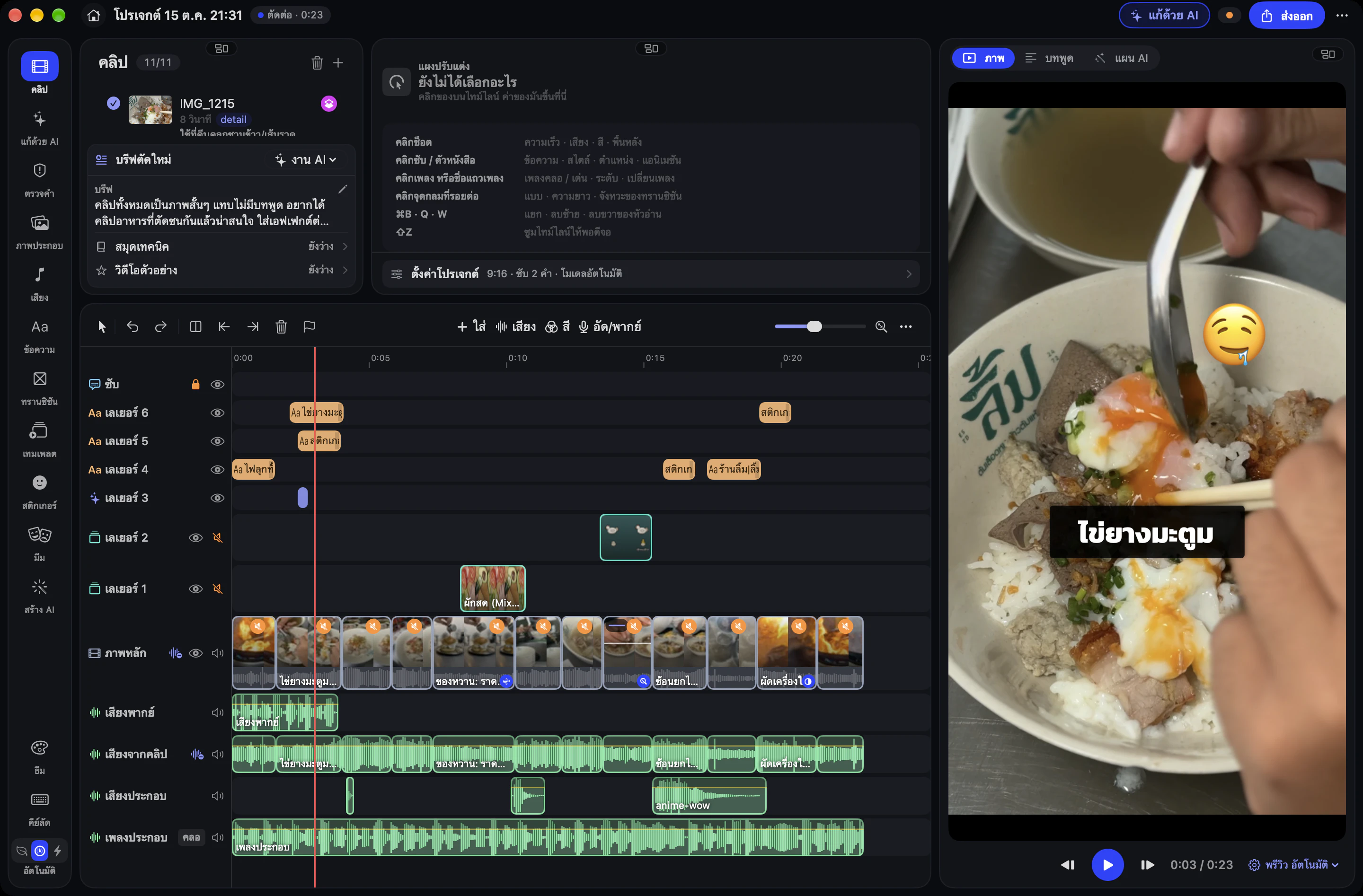Expand the สมุดเทคนิค row

[x=221, y=246]
